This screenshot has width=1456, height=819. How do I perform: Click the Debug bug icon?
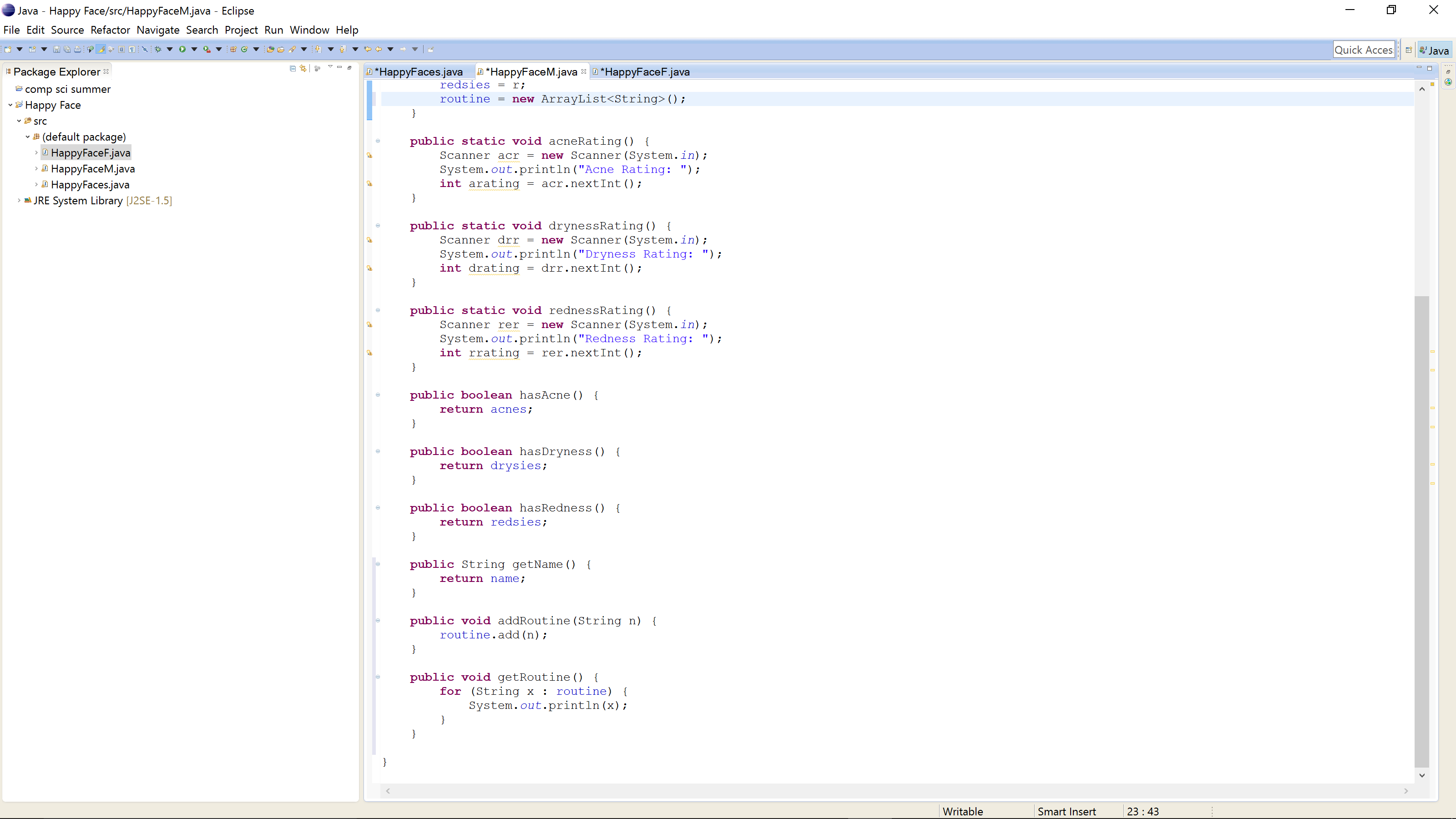point(158,50)
